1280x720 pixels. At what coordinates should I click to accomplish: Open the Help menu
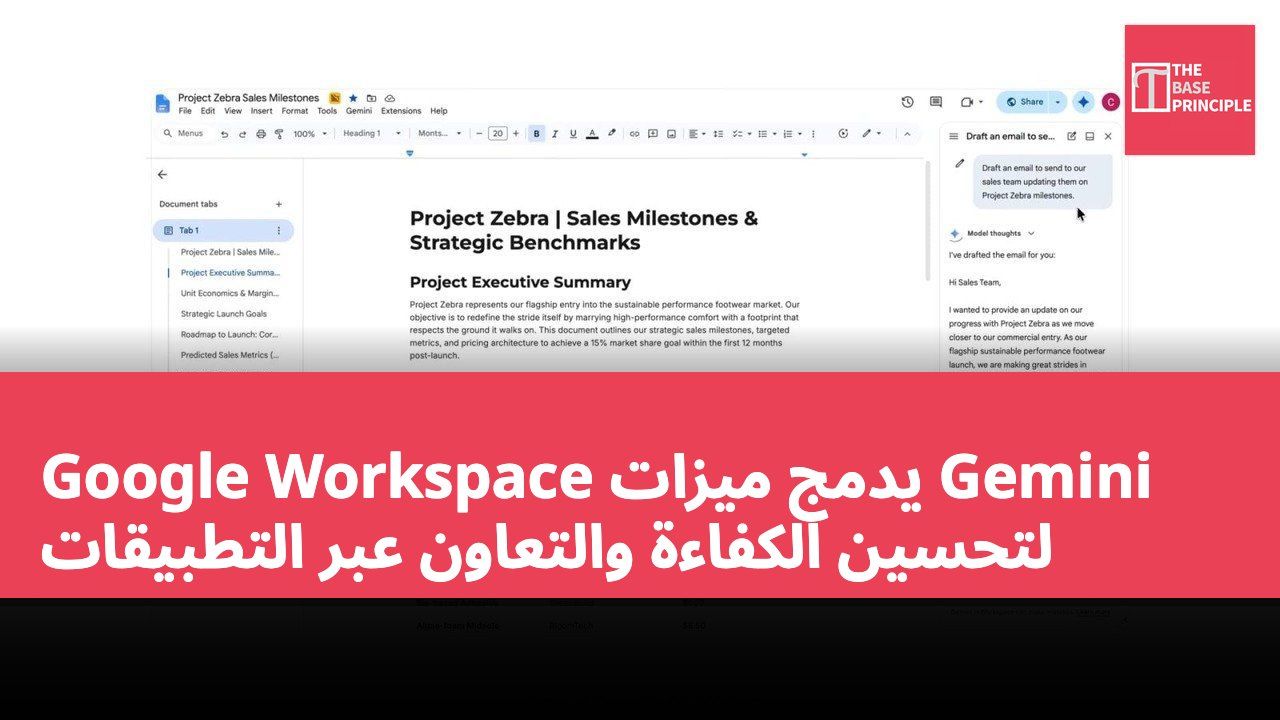tap(439, 111)
